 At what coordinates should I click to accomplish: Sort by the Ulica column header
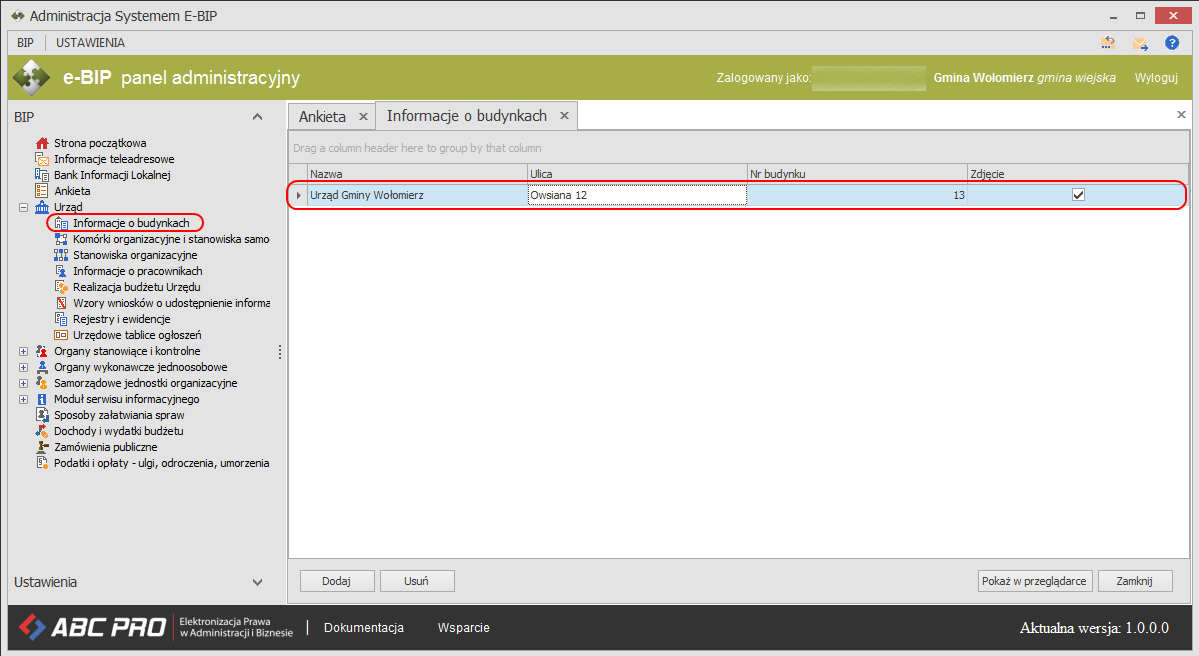click(x=637, y=174)
